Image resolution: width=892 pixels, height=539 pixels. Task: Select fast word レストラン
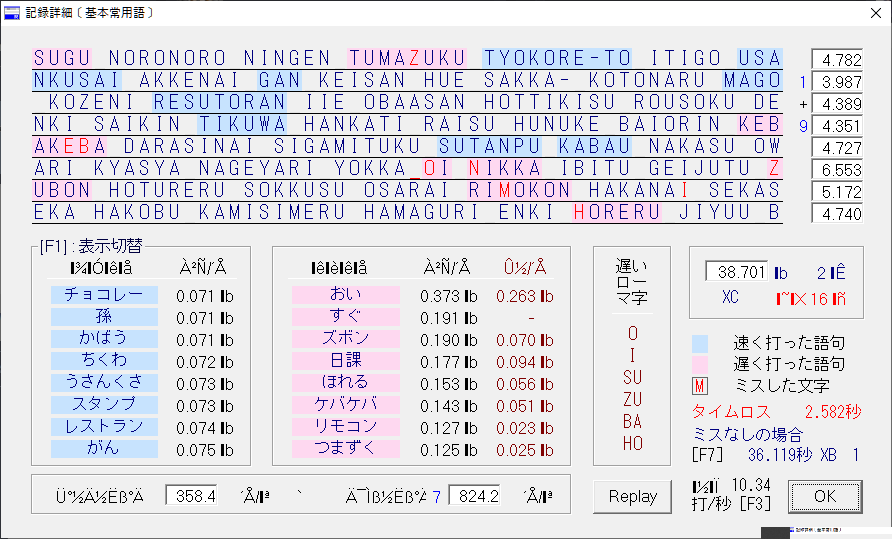click(x=104, y=426)
